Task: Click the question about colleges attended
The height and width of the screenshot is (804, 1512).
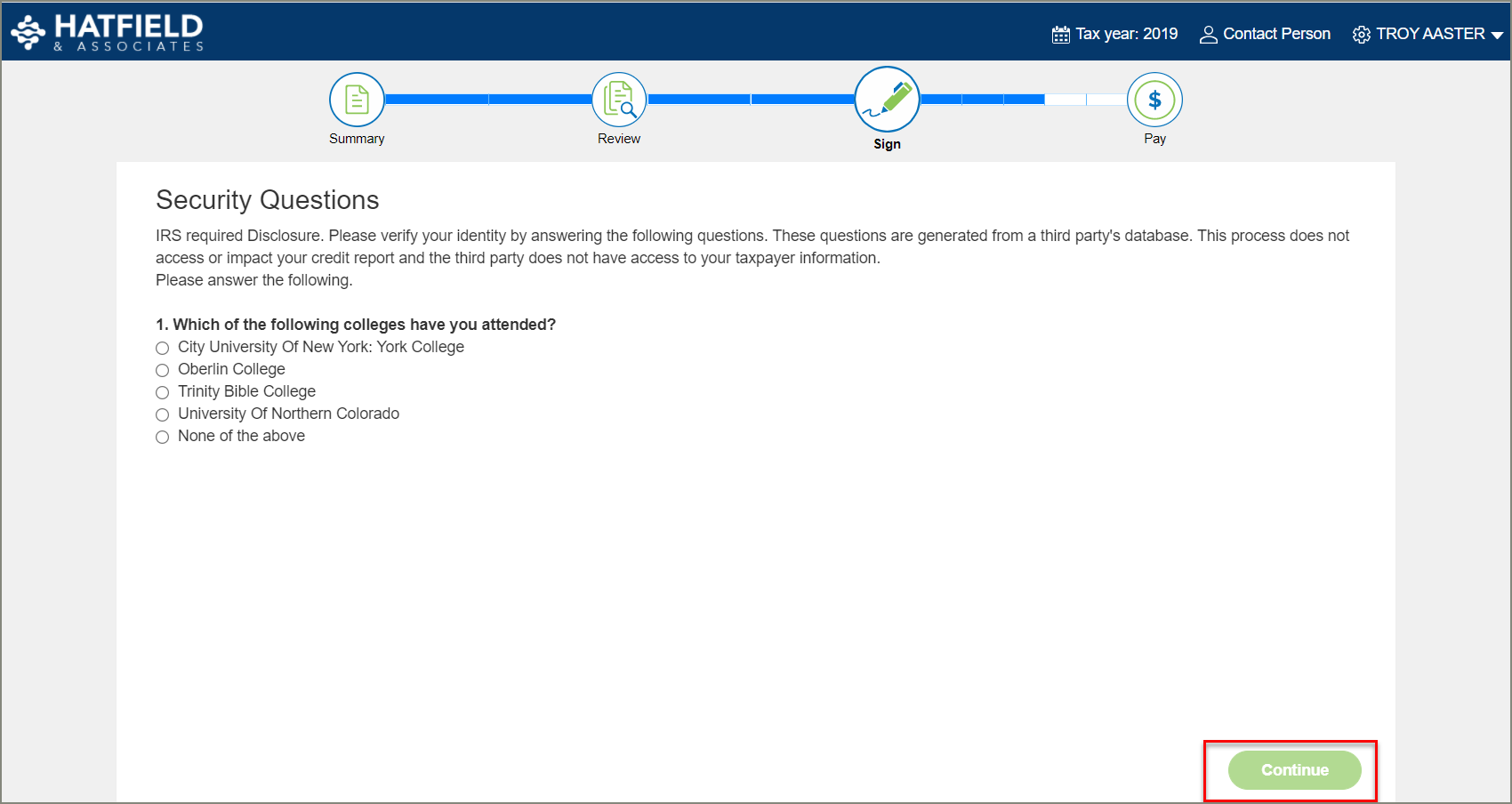Action: (x=356, y=325)
